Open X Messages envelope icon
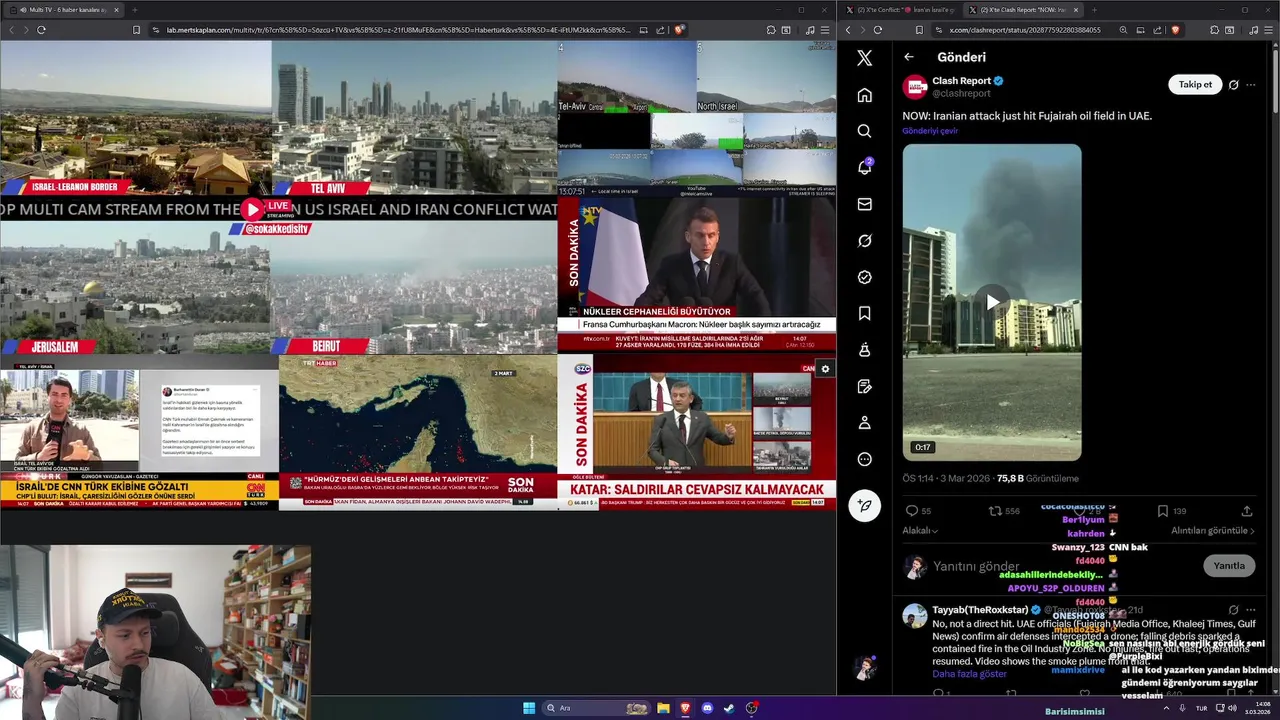The width and height of the screenshot is (1280, 720). tap(864, 204)
